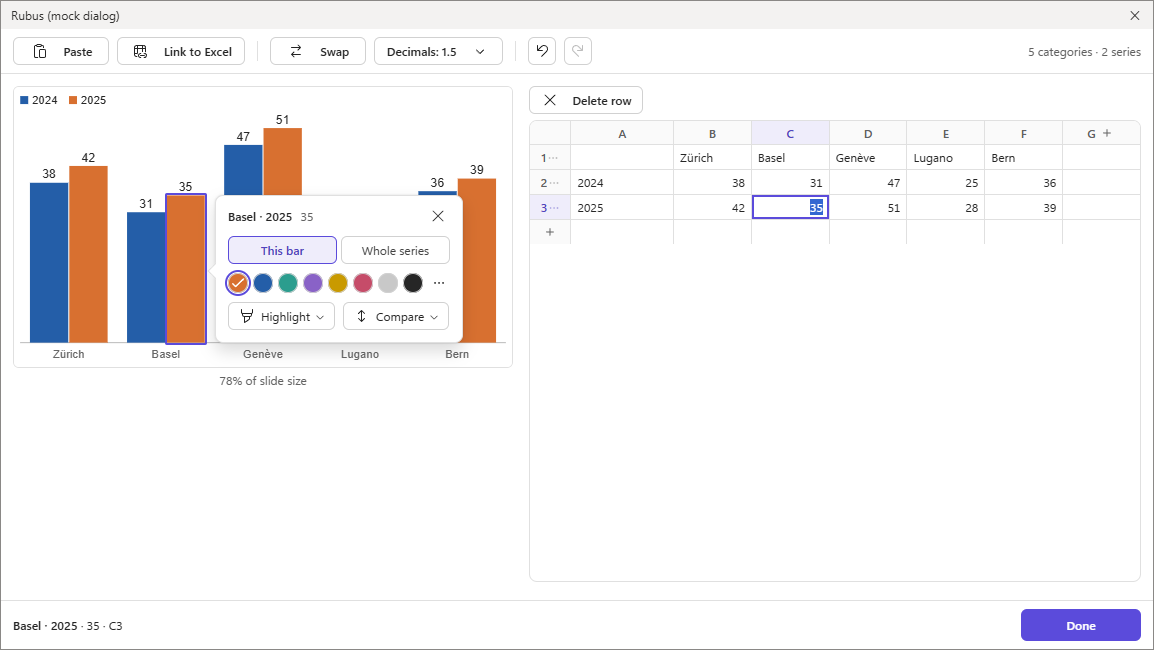Click the undo arrow icon

pos(542,51)
